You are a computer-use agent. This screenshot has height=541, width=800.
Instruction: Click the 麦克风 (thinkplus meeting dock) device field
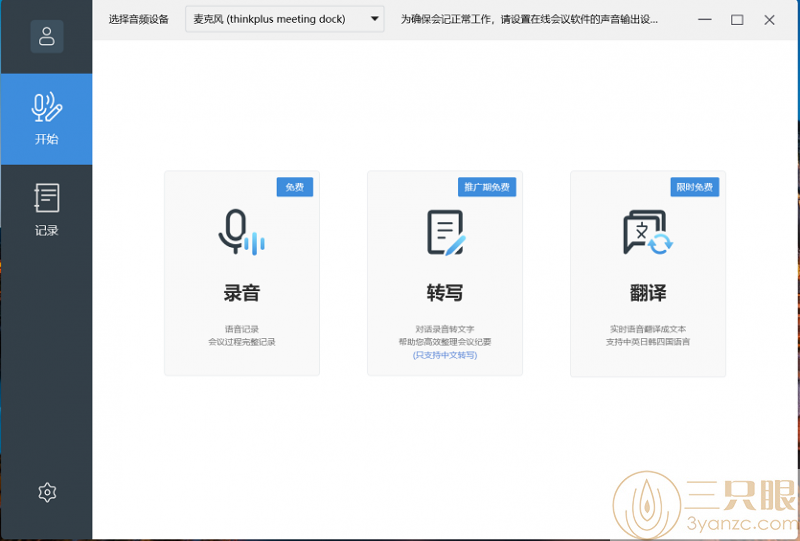coord(285,19)
